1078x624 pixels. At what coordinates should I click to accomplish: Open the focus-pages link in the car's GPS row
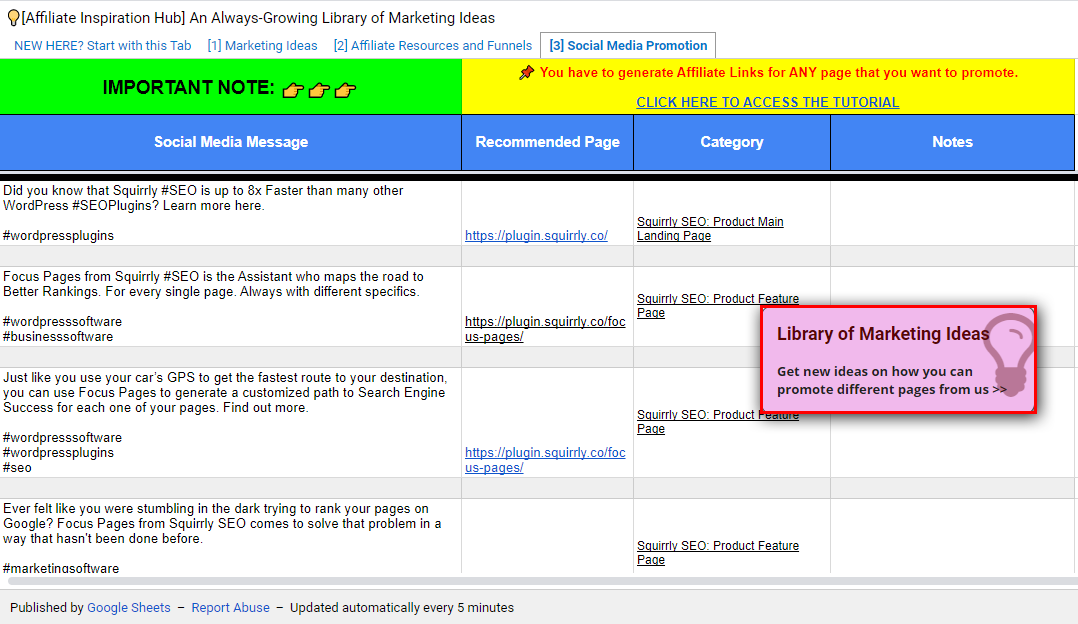click(x=545, y=460)
